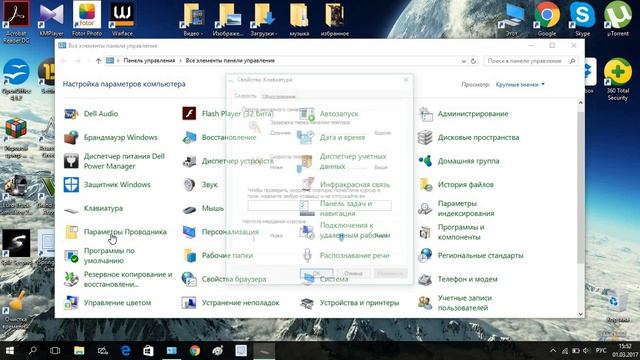This screenshot has width=640, height=360.
Task: Open Телефон и модем icon
Action: point(425,280)
